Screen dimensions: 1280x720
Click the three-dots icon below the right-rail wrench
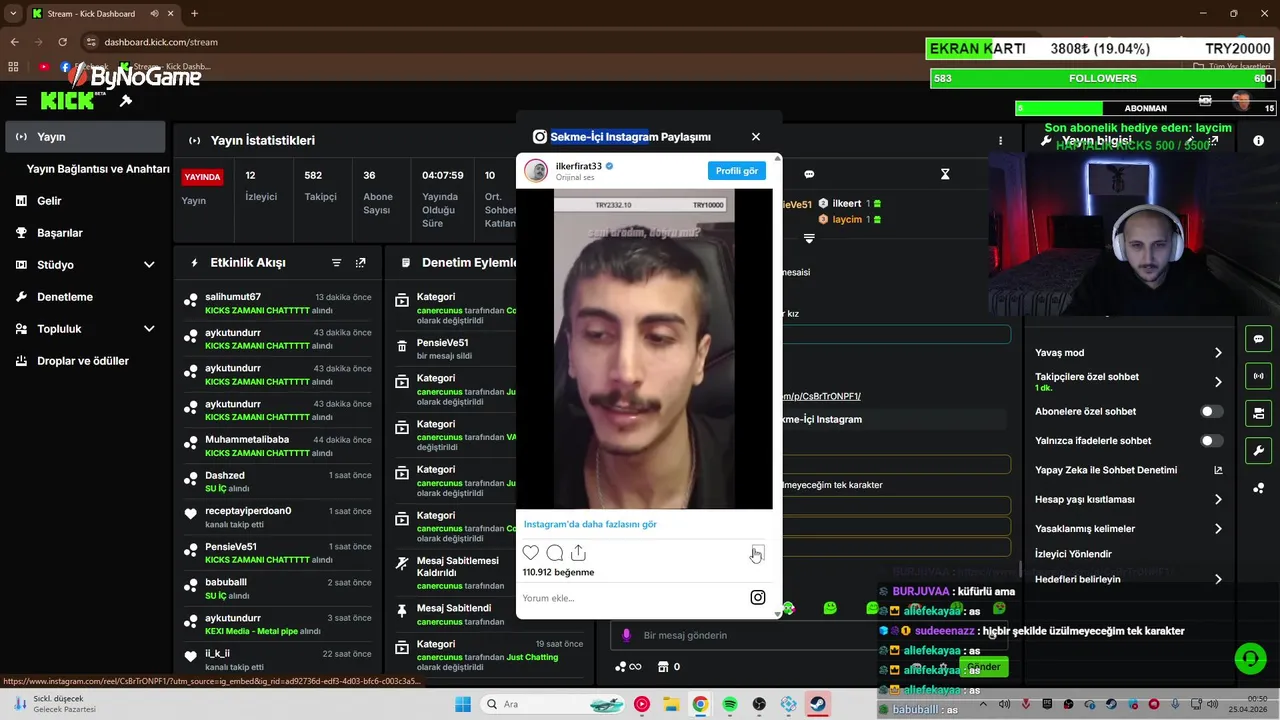tap(1258, 488)
